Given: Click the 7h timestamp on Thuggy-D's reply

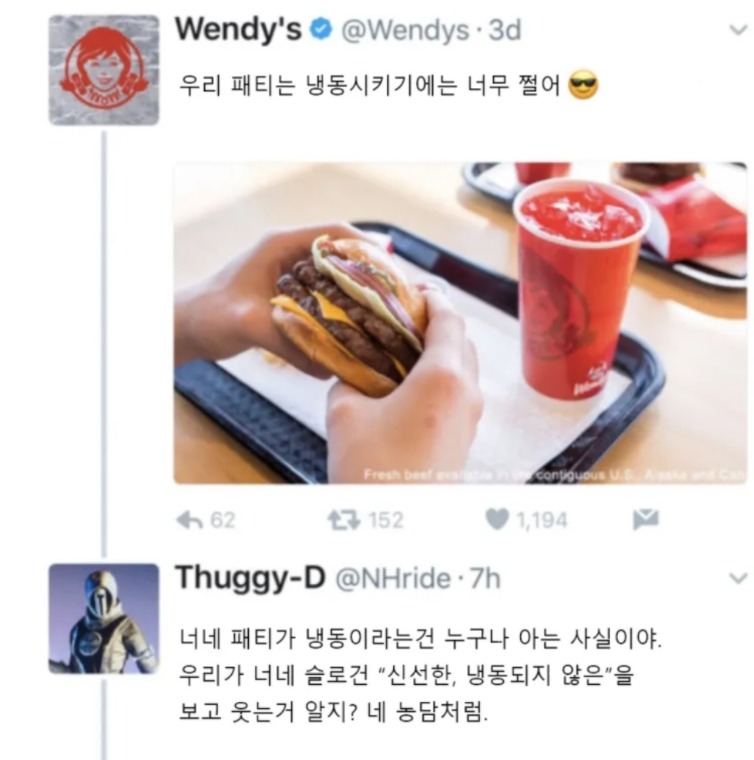Looking at the screenshot, I should [485, 578].
